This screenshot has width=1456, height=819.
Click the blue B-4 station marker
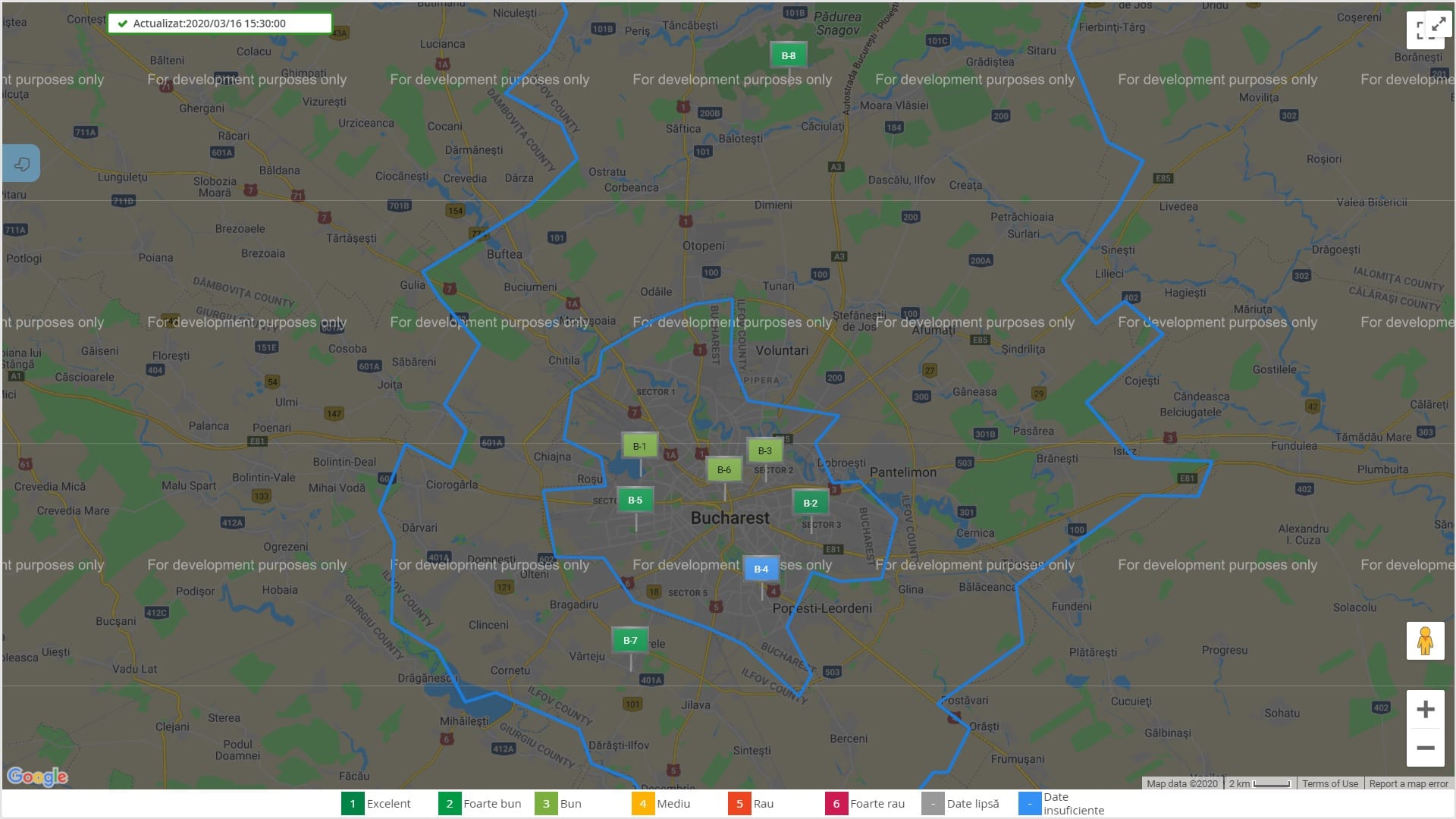point(761,569)
